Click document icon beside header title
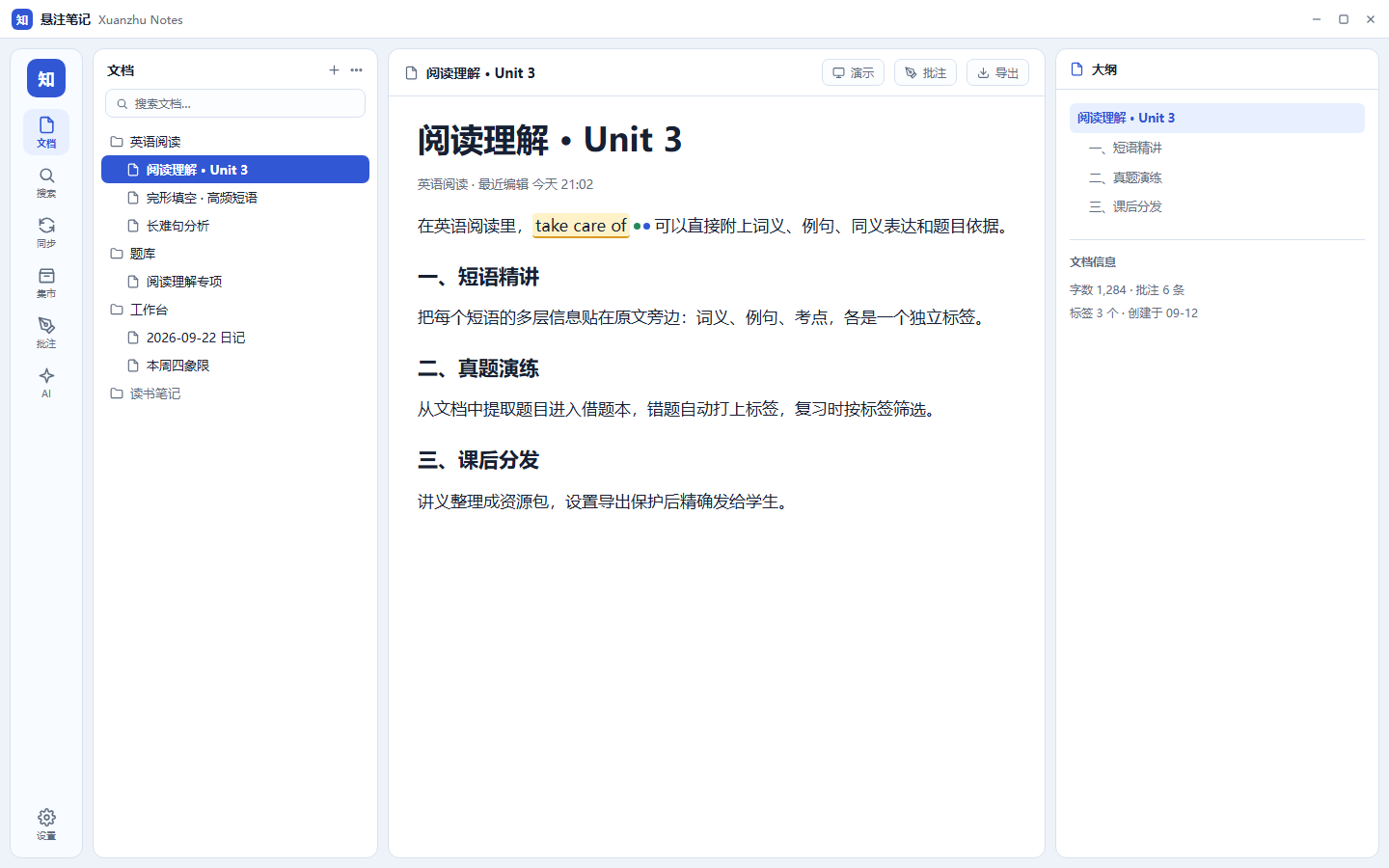Screen dimensions: 1389x868 tap(412, 73)
